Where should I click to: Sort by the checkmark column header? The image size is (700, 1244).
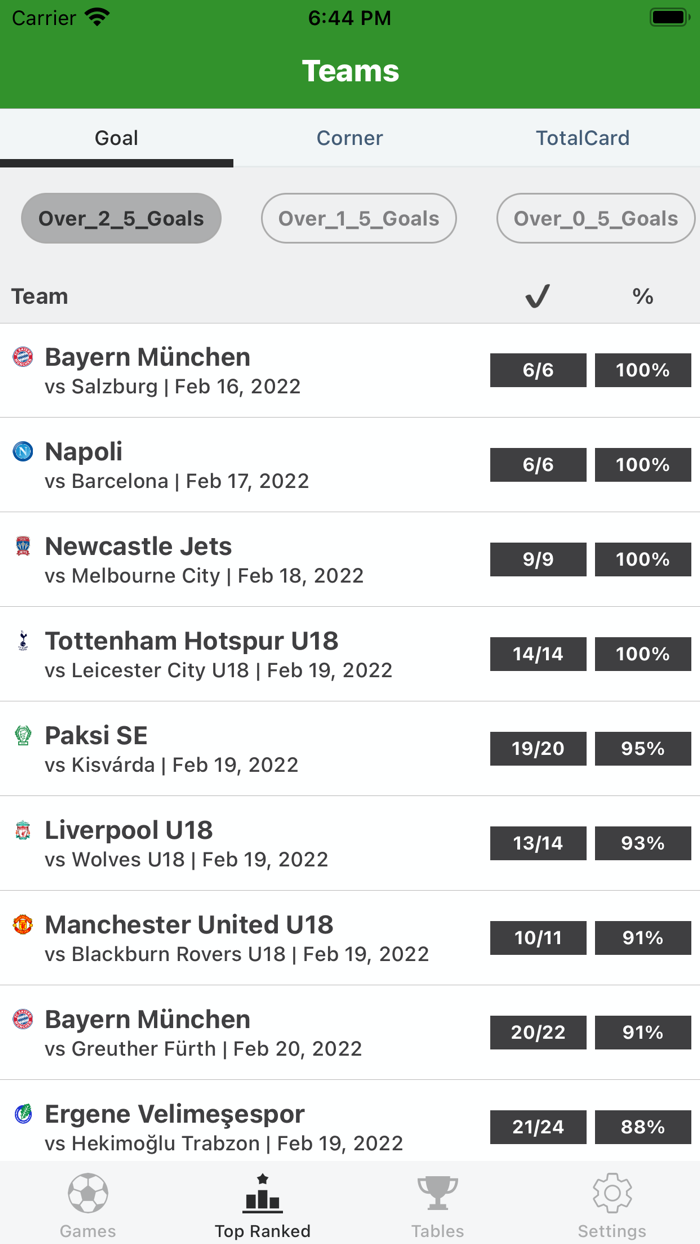pos(537,296)
